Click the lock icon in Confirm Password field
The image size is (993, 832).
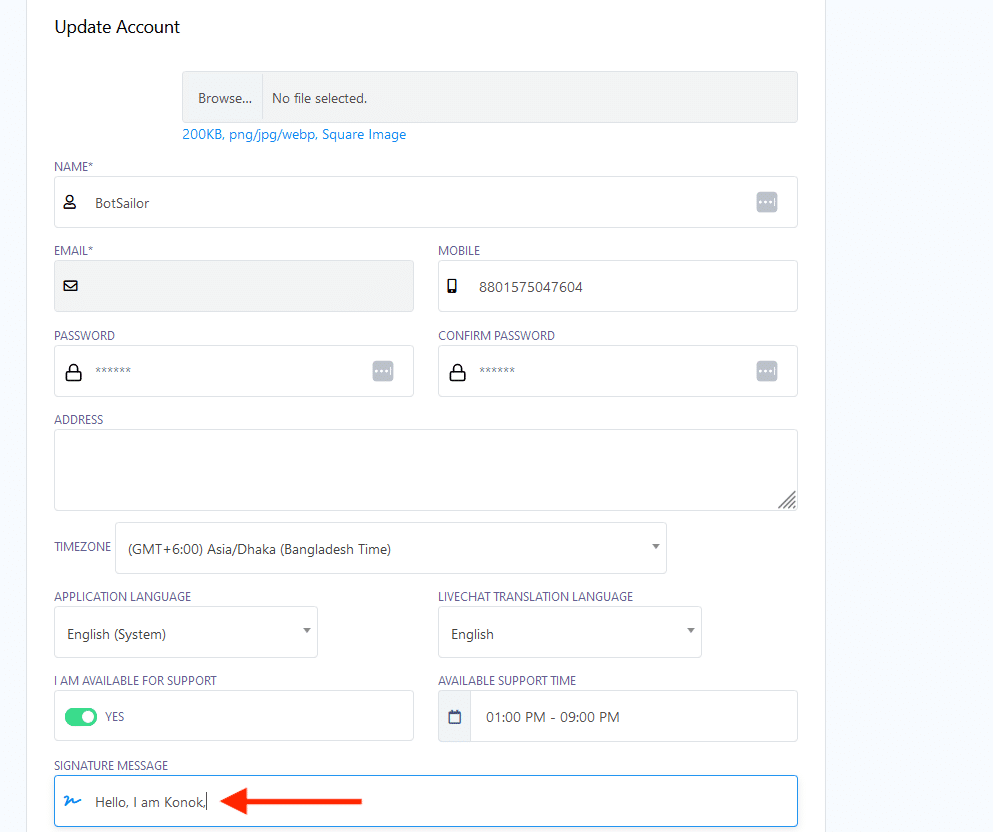click(457, 372)
